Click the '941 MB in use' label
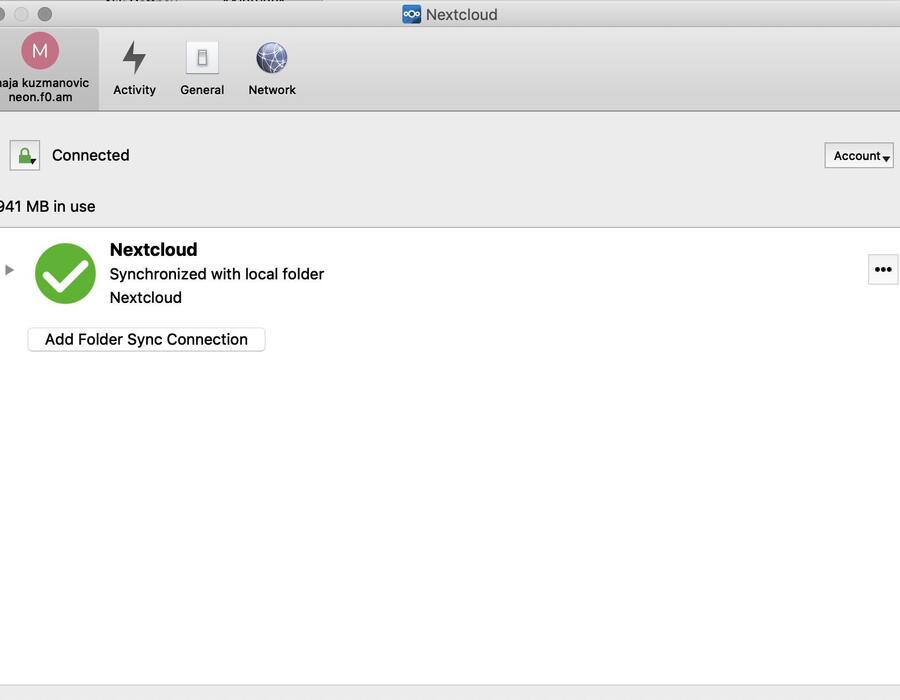 pyautogui.click(x=48, y=207)
